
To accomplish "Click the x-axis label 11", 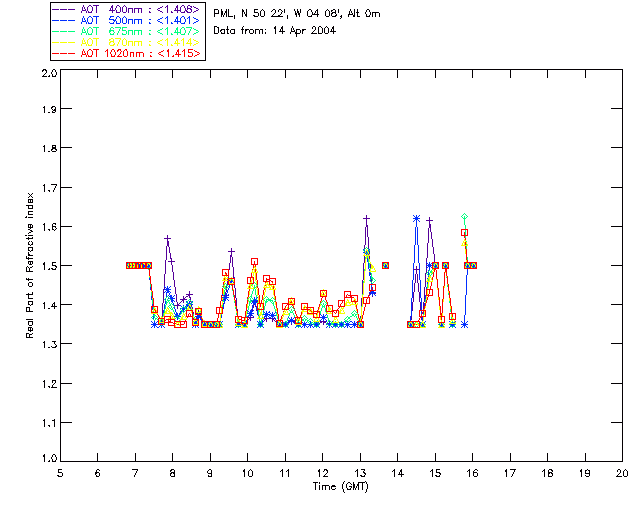I will point(285,473).
